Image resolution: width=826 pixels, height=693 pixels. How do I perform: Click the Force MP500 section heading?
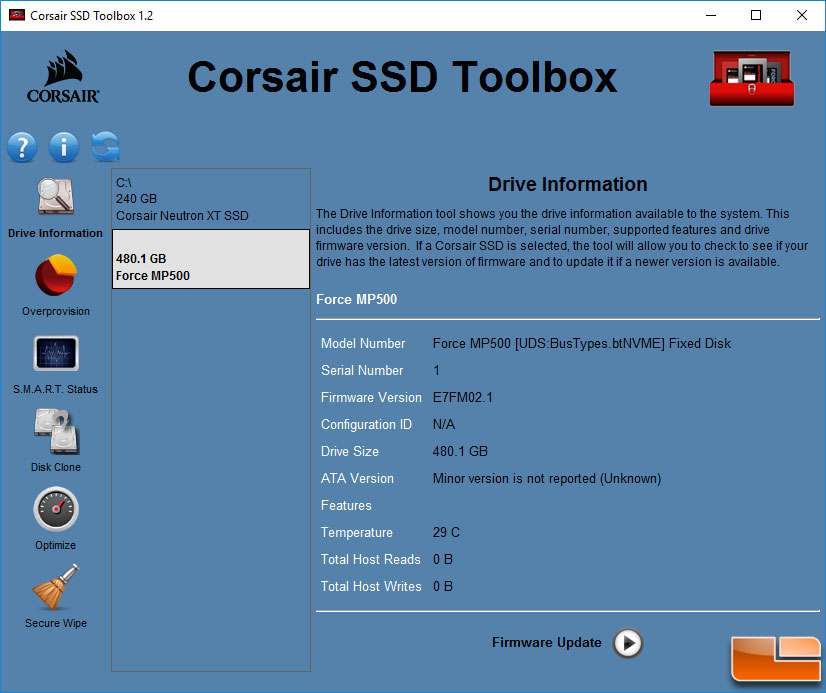[357, 299]
